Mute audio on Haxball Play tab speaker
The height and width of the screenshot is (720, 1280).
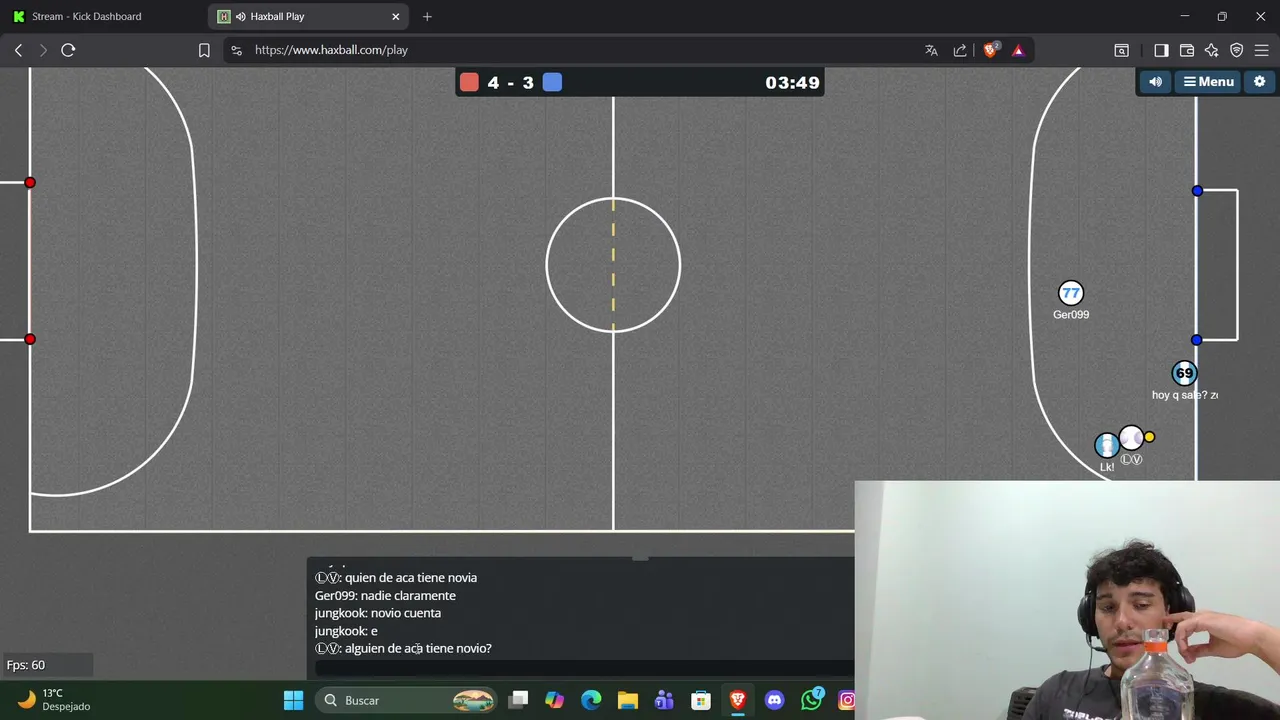[241, 16]
